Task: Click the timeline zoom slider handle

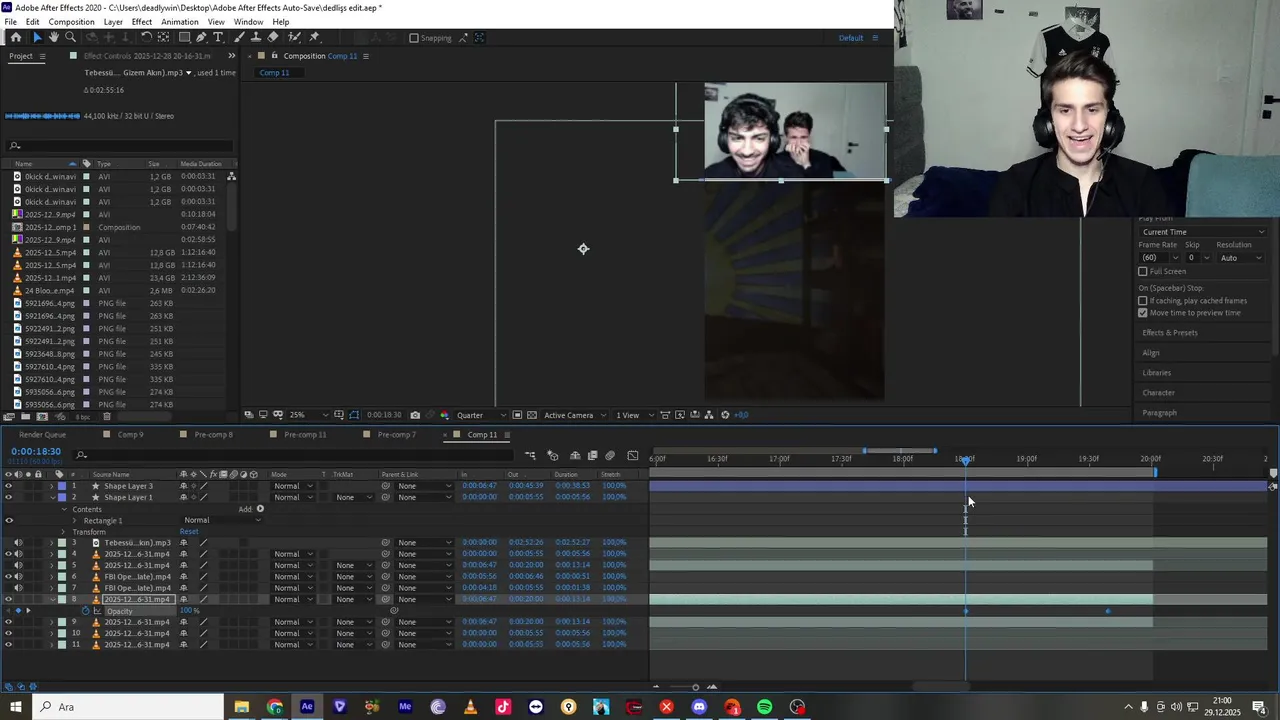Action: 696,687
